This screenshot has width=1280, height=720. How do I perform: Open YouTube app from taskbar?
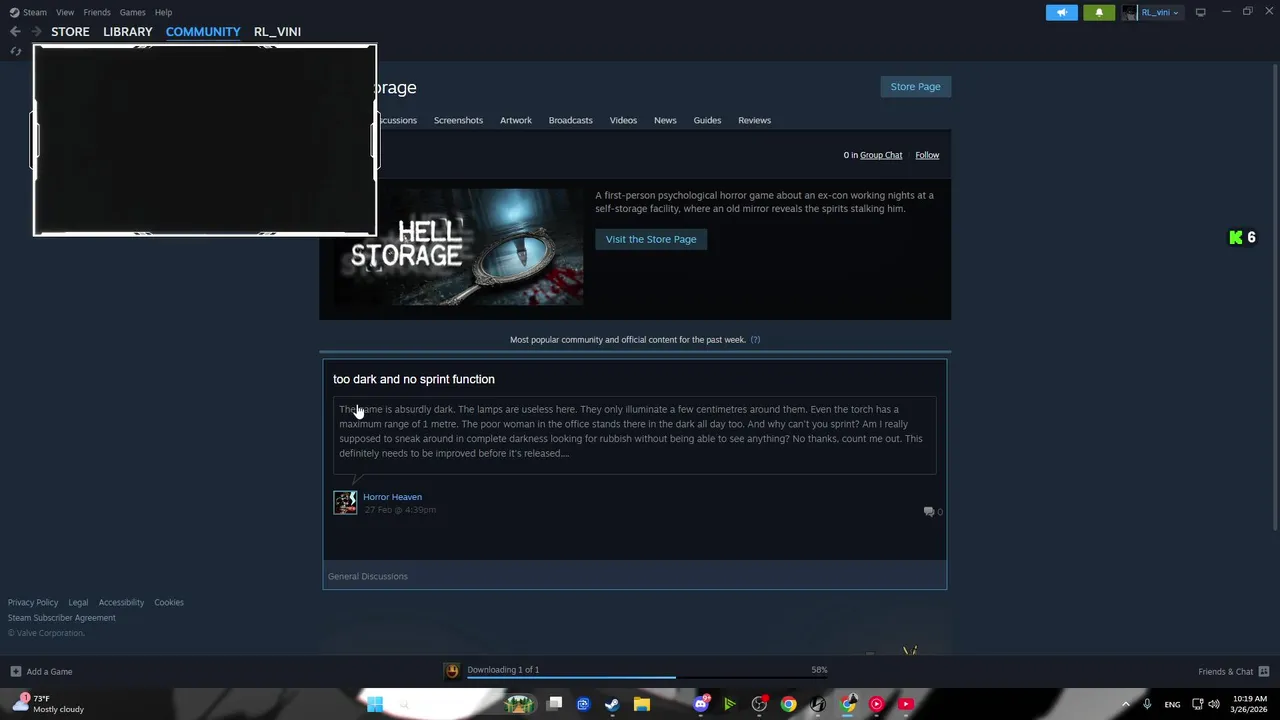pos(906,704)
